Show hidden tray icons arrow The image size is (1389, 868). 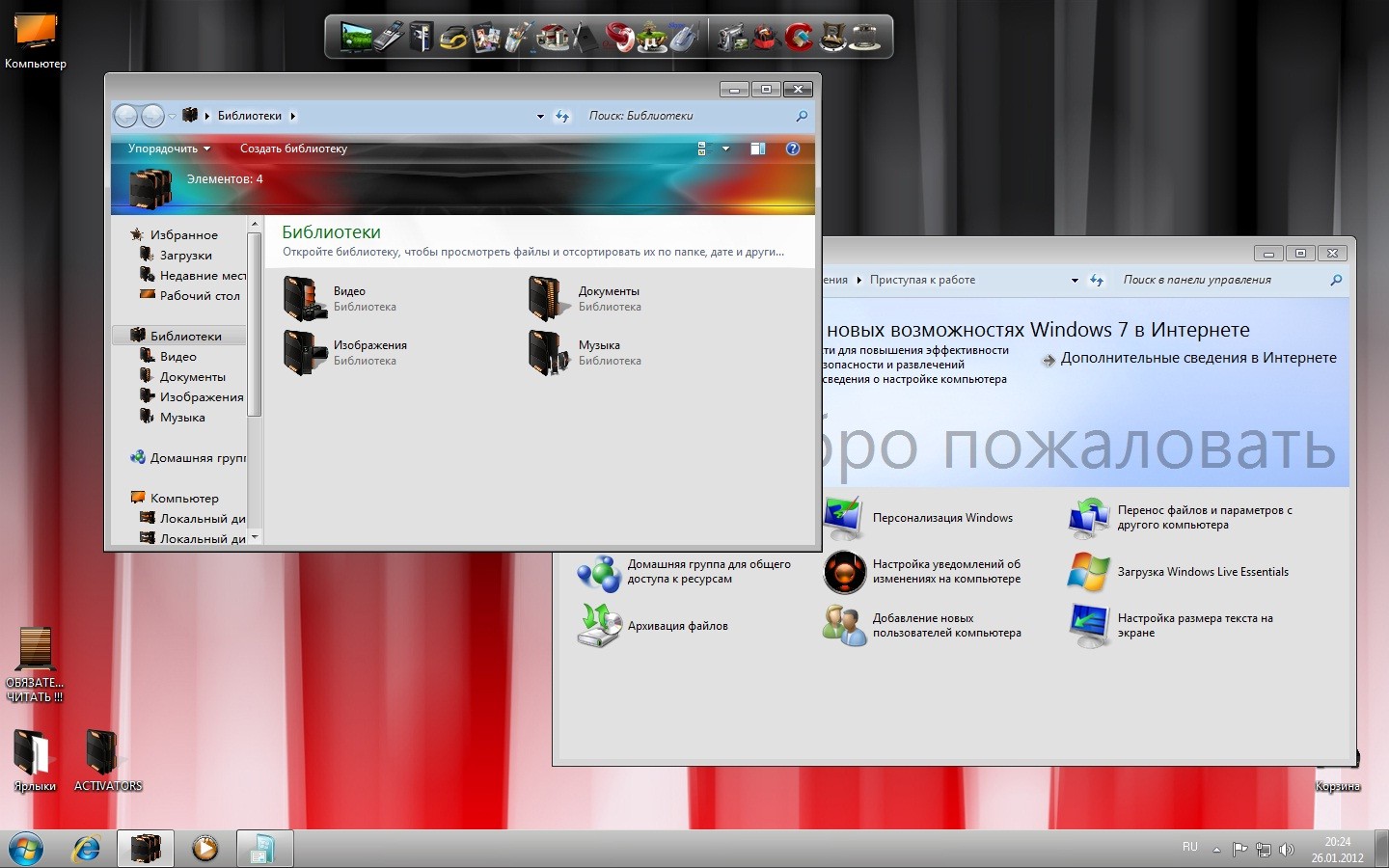coord(1216,850)
